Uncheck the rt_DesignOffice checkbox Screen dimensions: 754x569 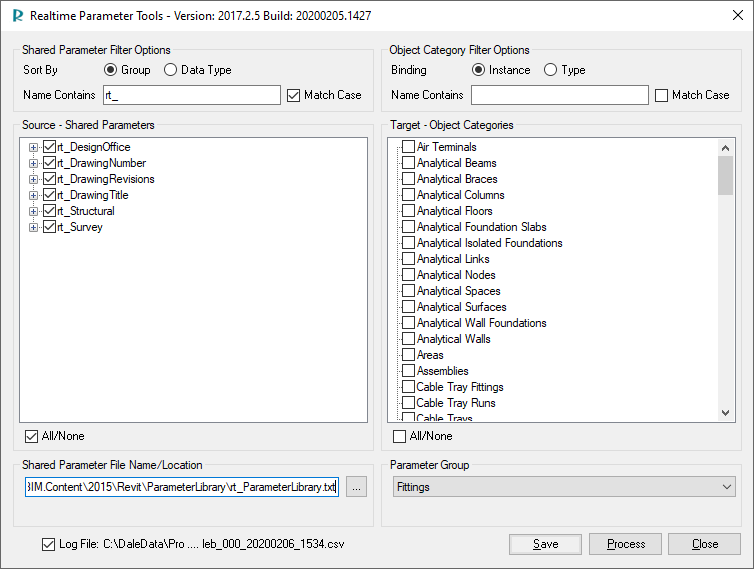pos(50,147)
